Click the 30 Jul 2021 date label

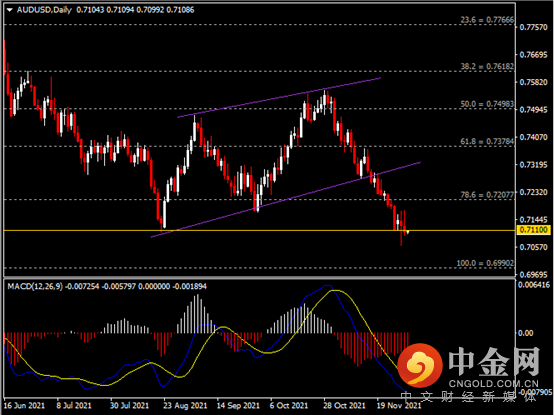point(129,405)
